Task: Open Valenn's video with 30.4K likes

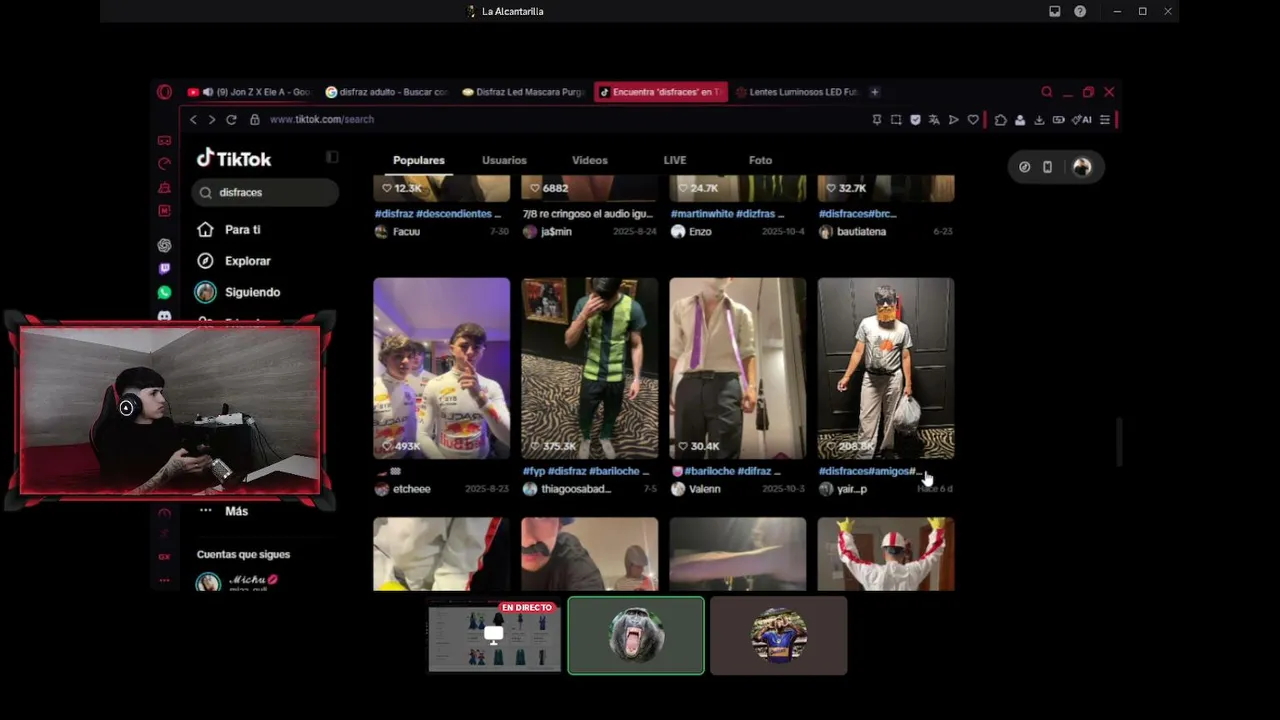Action: click(738, 368)
